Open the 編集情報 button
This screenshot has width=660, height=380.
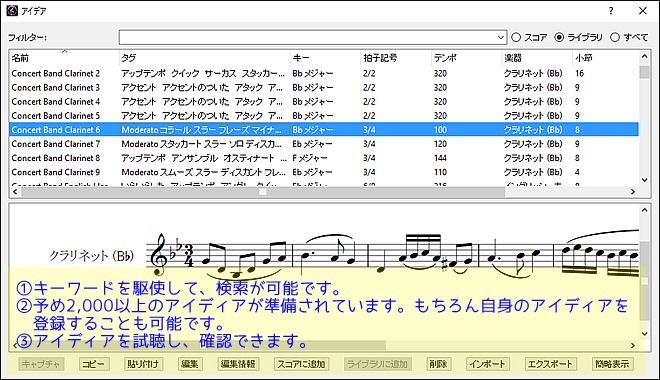(238, 364)
